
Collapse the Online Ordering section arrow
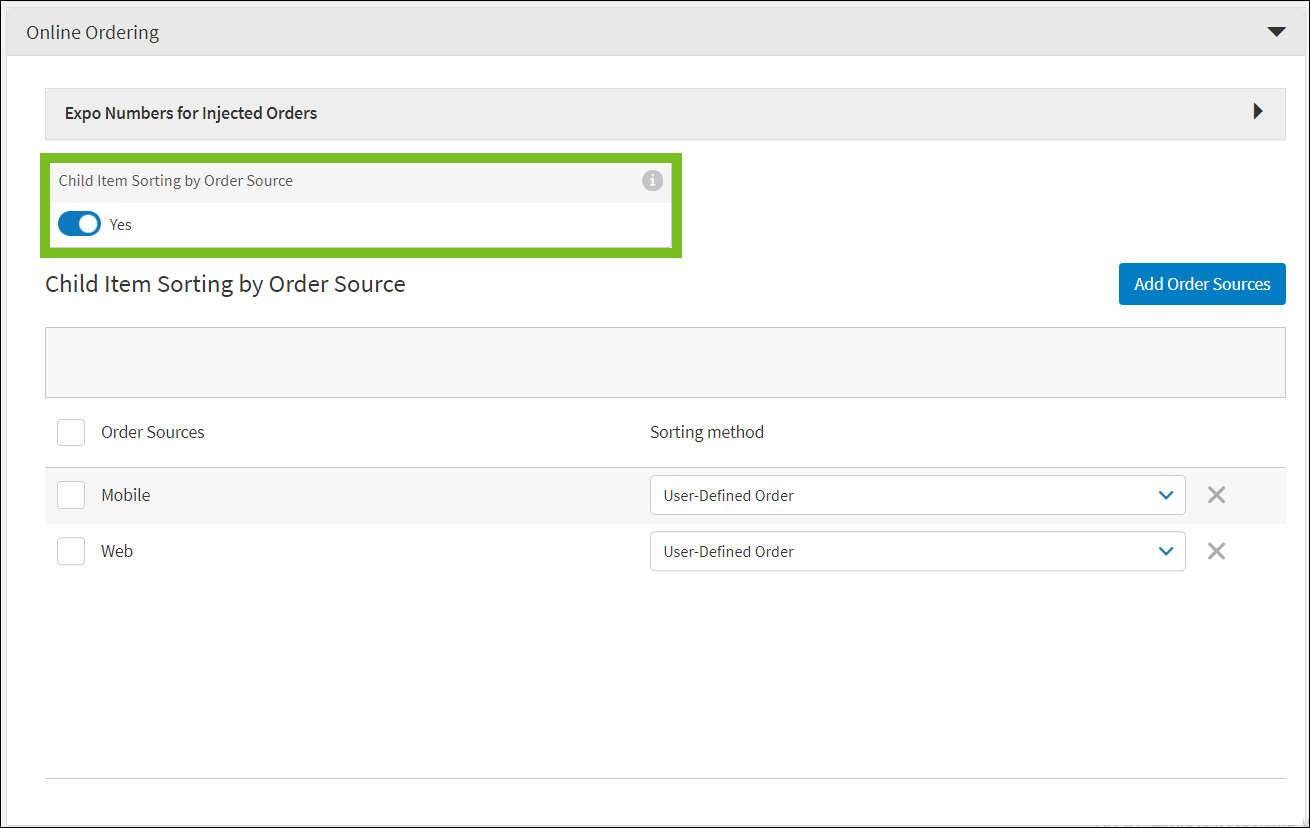(x=1276, y=32)
